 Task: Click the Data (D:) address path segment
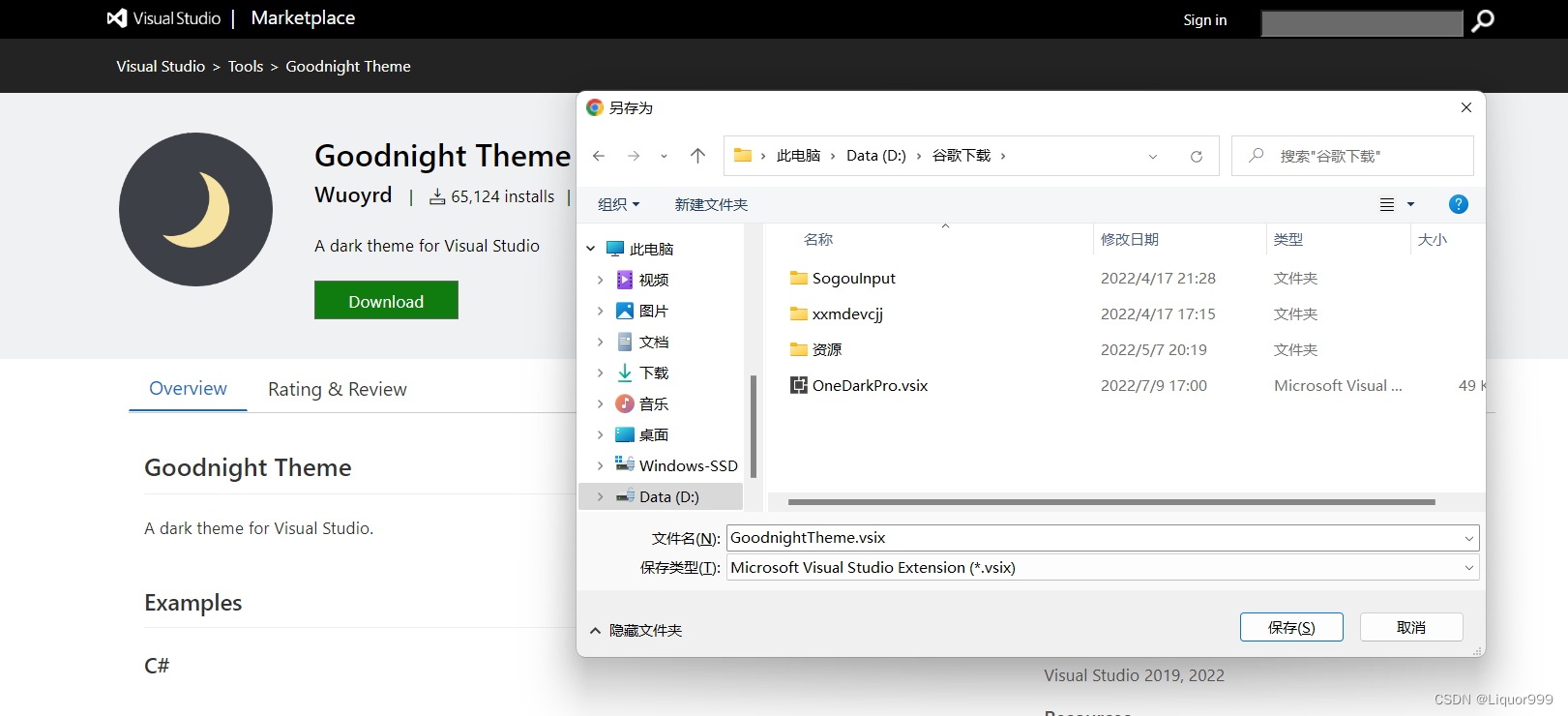876,155
